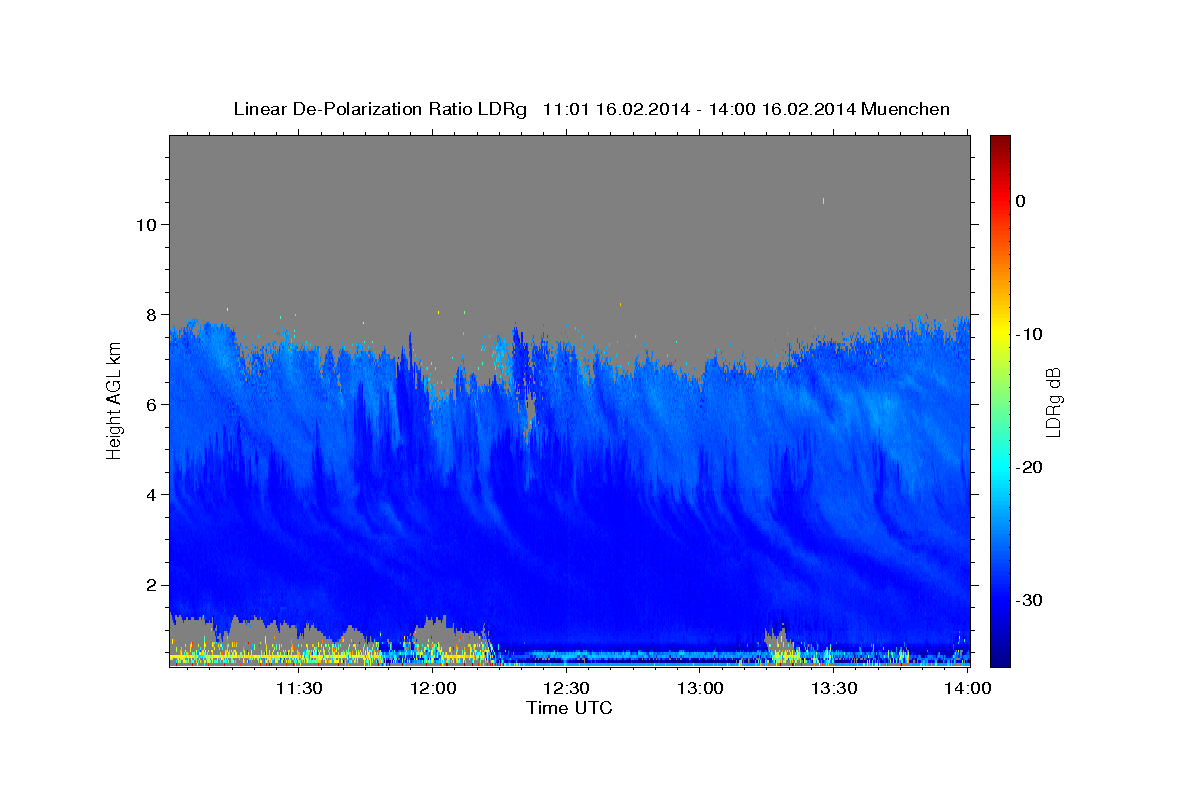Click the colorbar value label '-10'

pyautogui.click(x=1030, y=334)
